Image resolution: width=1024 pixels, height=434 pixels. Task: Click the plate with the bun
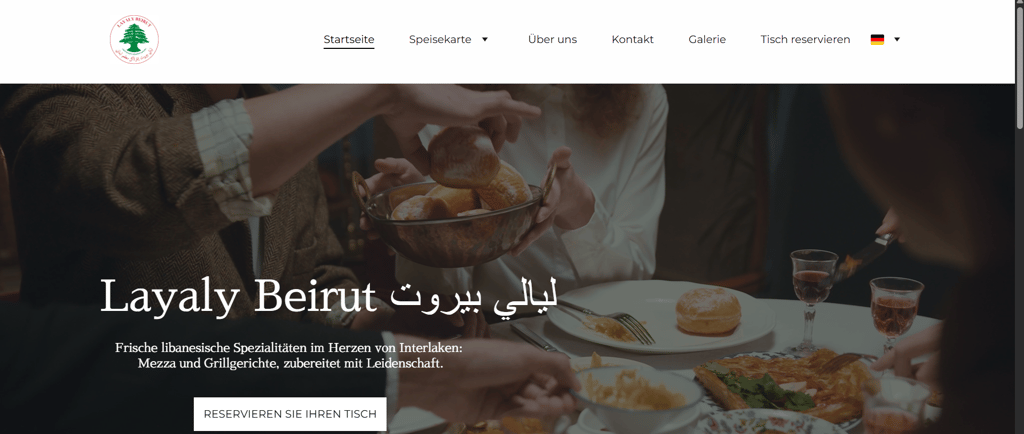660,316
